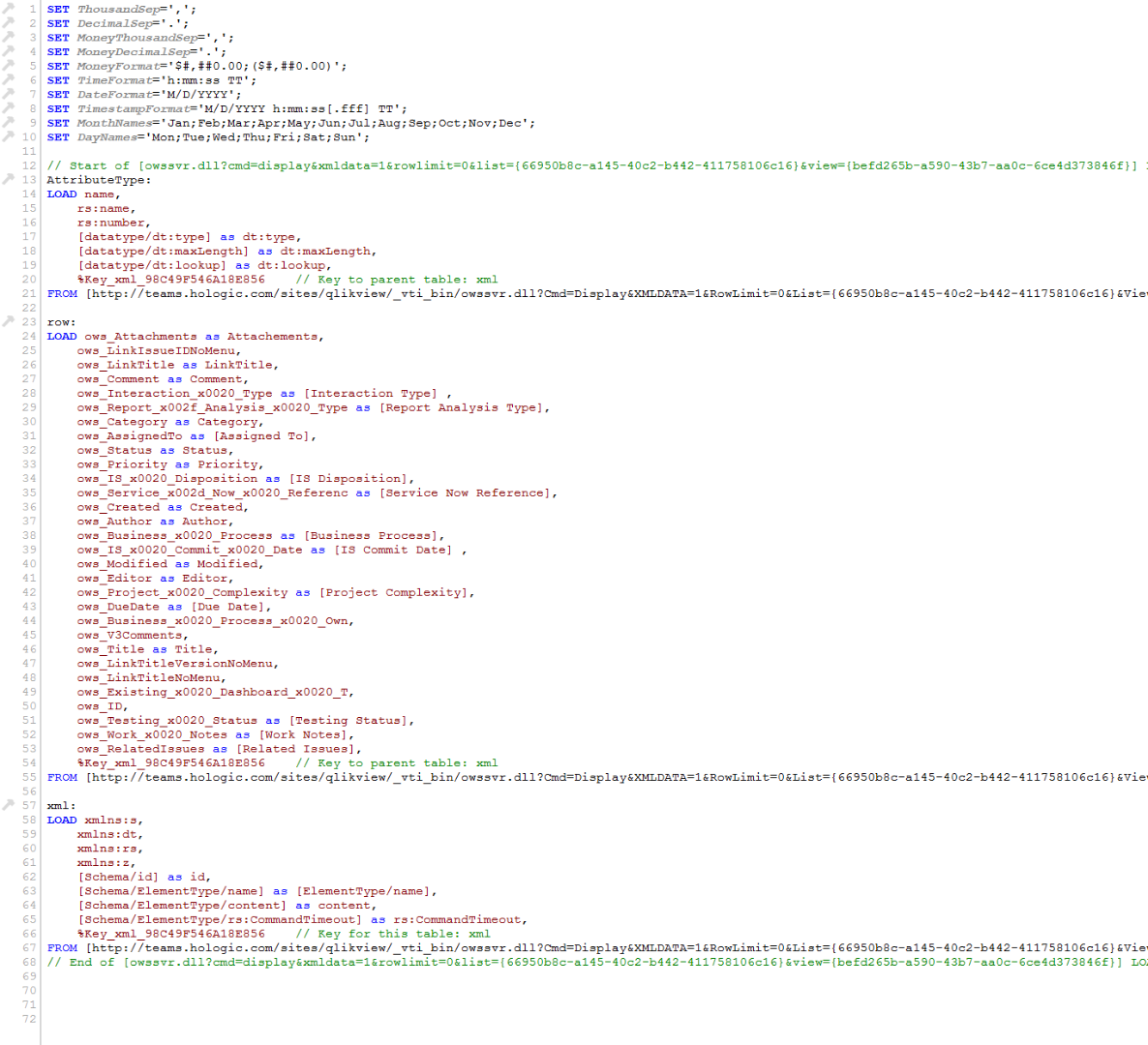Click ows_Priority field

(x=122, y=464)
